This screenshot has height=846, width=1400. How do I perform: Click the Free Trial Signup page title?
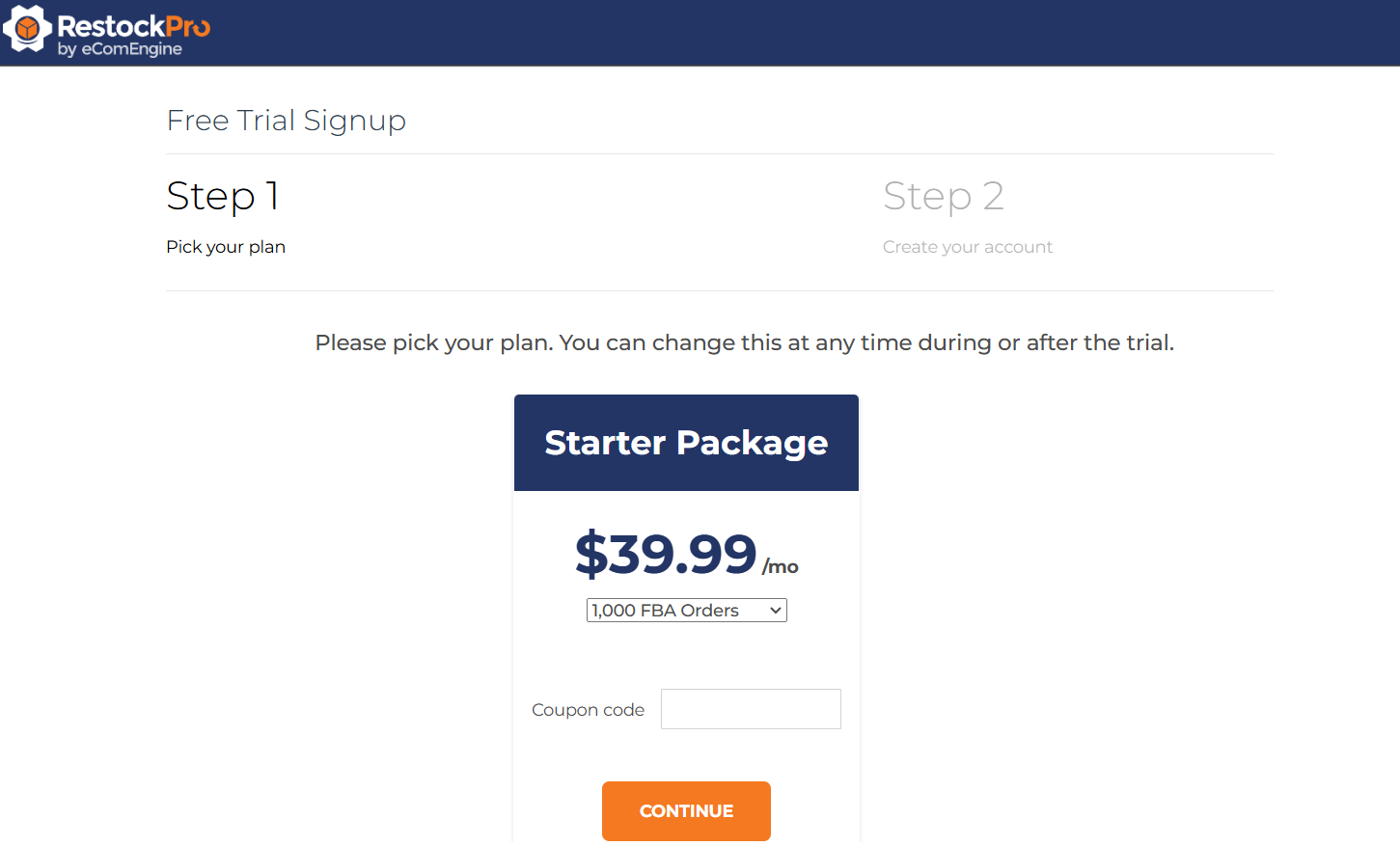point(286,121)
